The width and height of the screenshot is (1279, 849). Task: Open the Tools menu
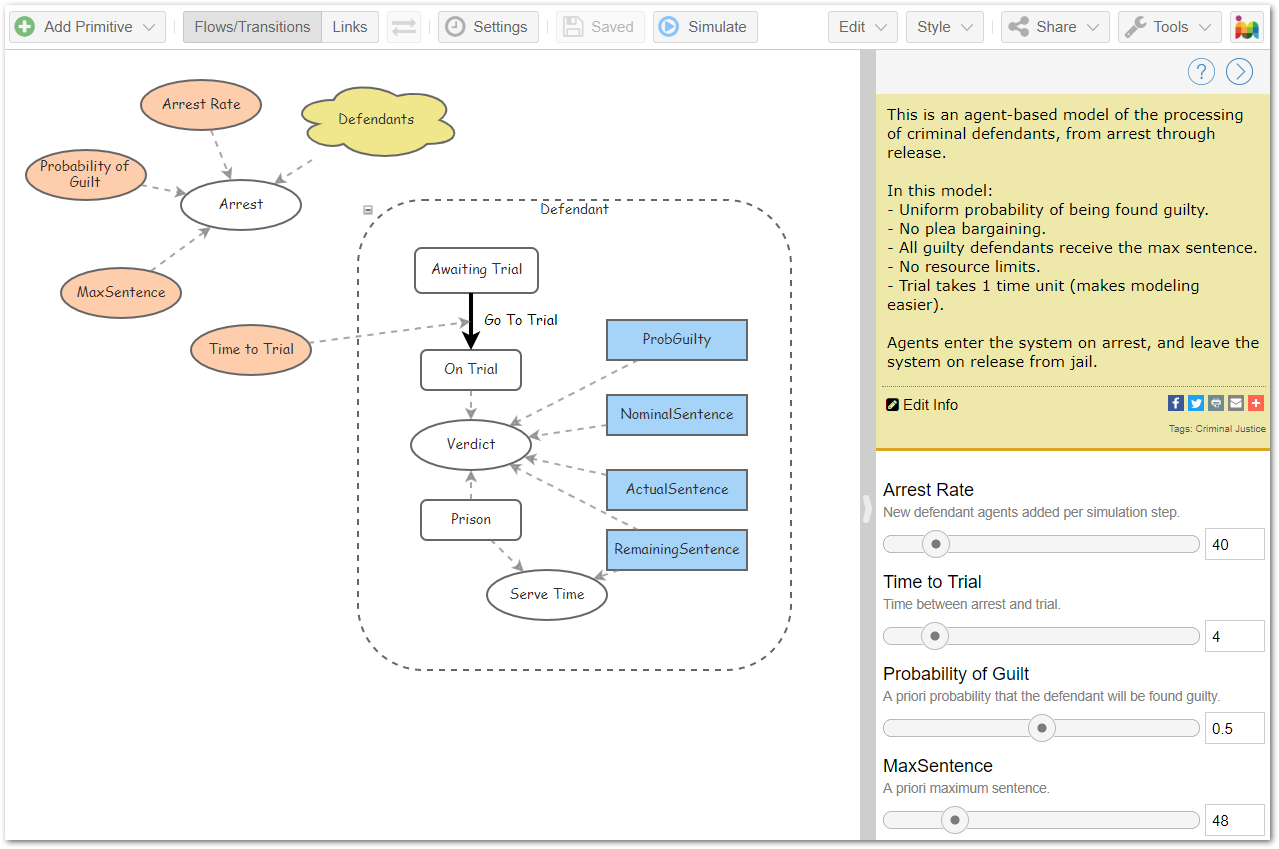coord(1170,27)
